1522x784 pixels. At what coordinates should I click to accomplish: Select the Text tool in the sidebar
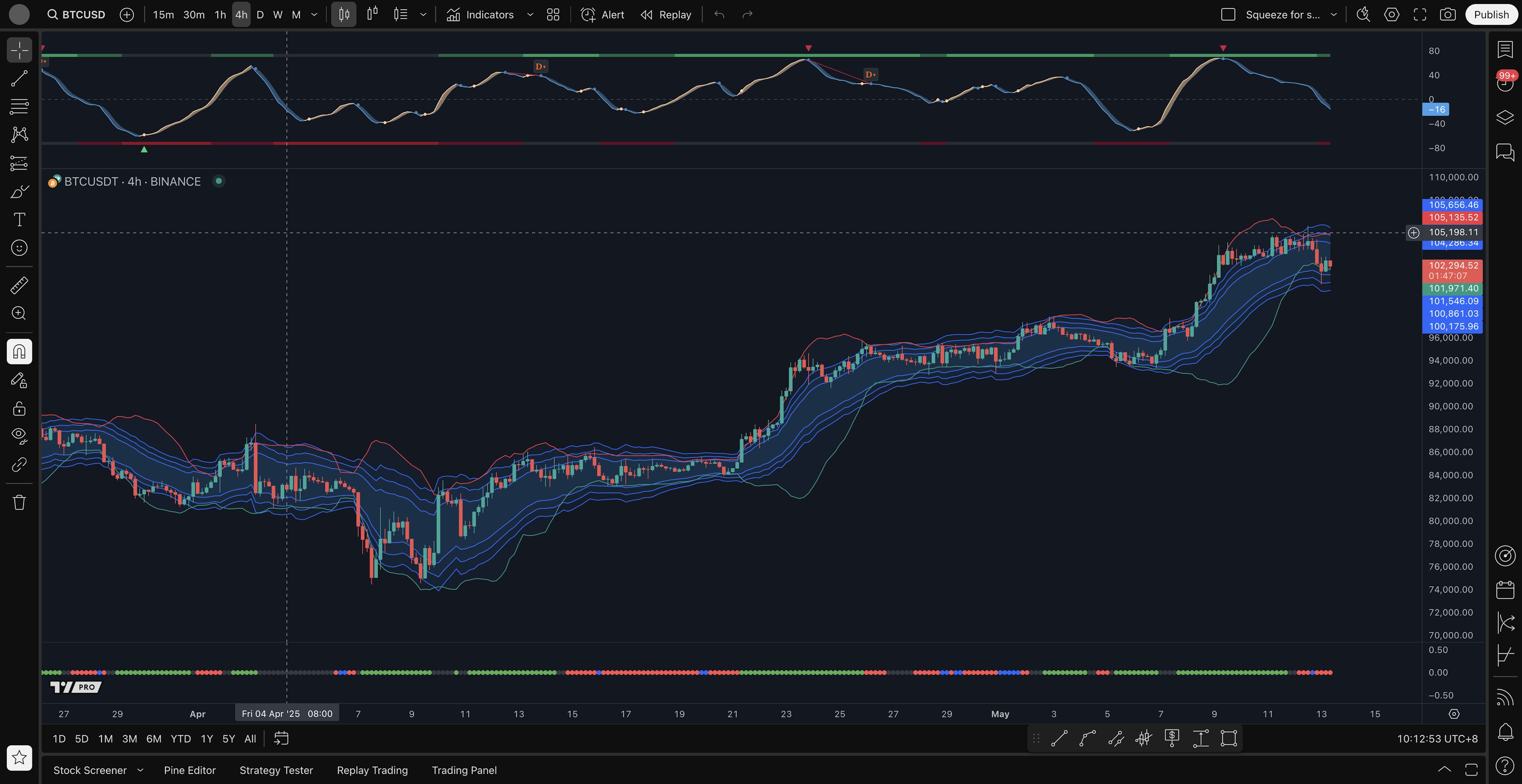coord(19,219)
